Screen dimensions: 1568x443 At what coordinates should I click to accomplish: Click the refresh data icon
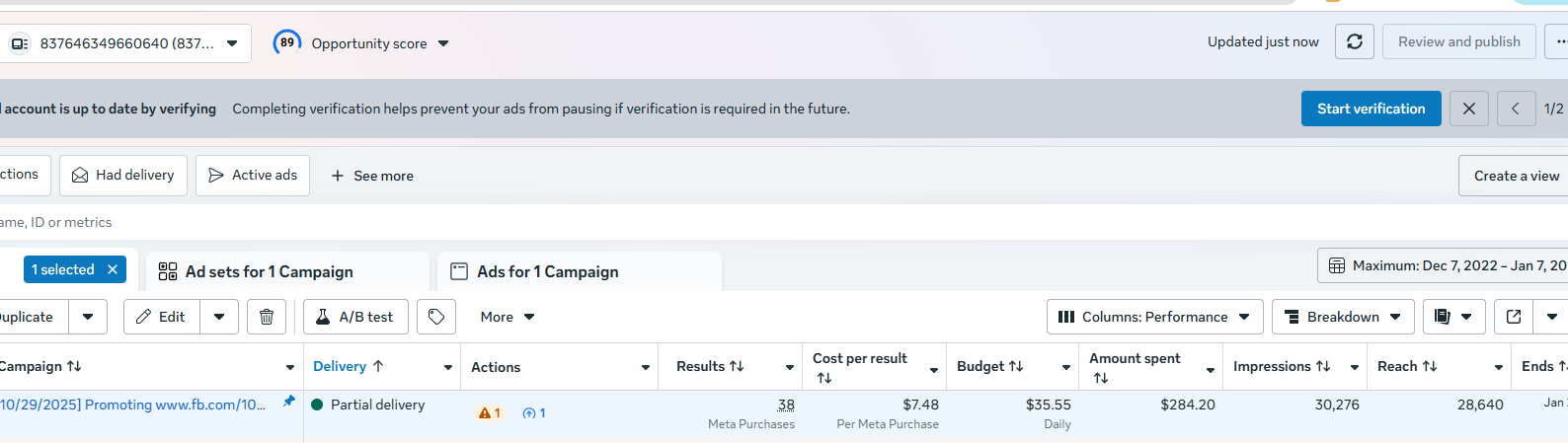coord(1354,41)
